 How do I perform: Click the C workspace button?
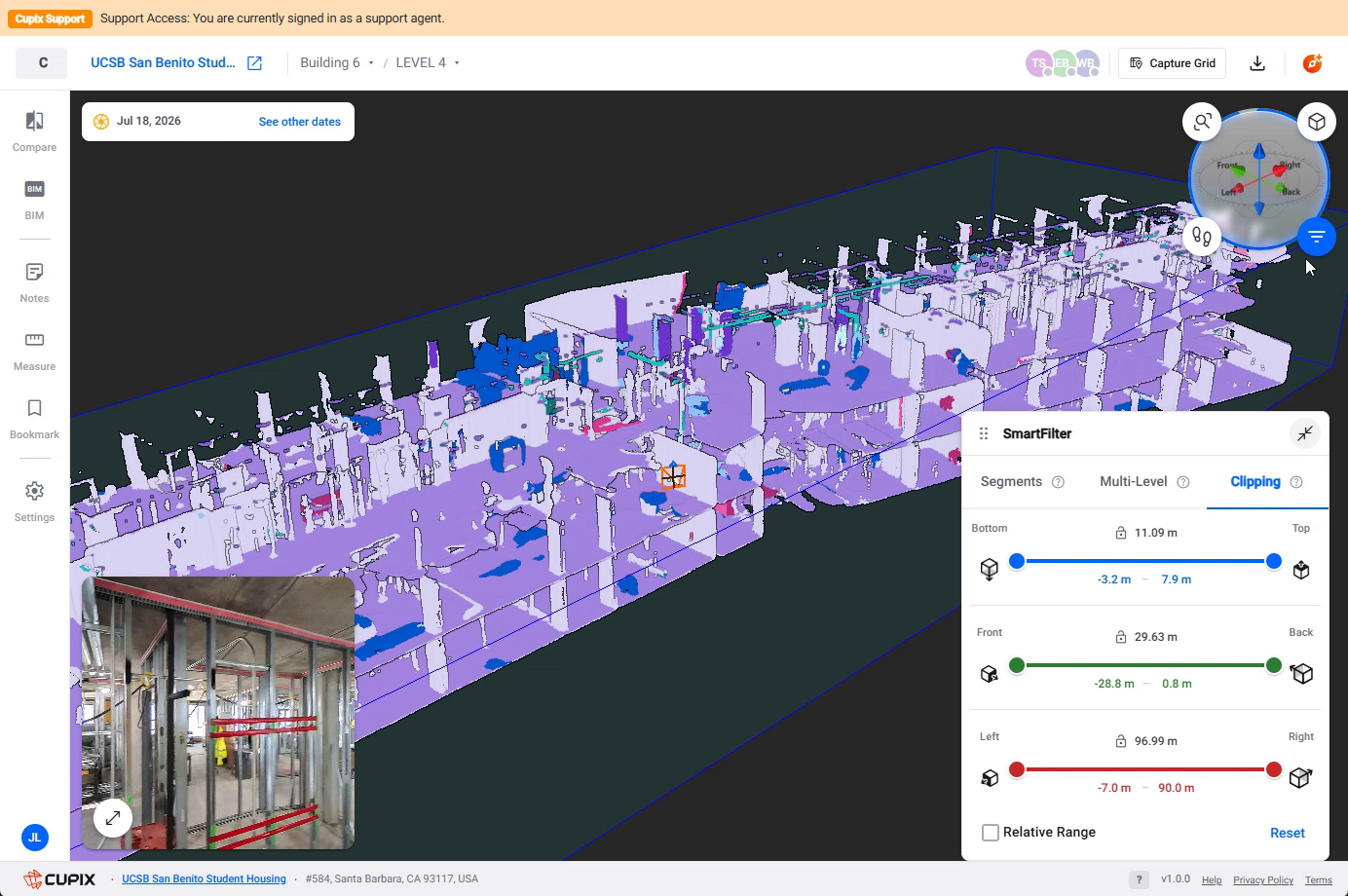tap(42, 63)
